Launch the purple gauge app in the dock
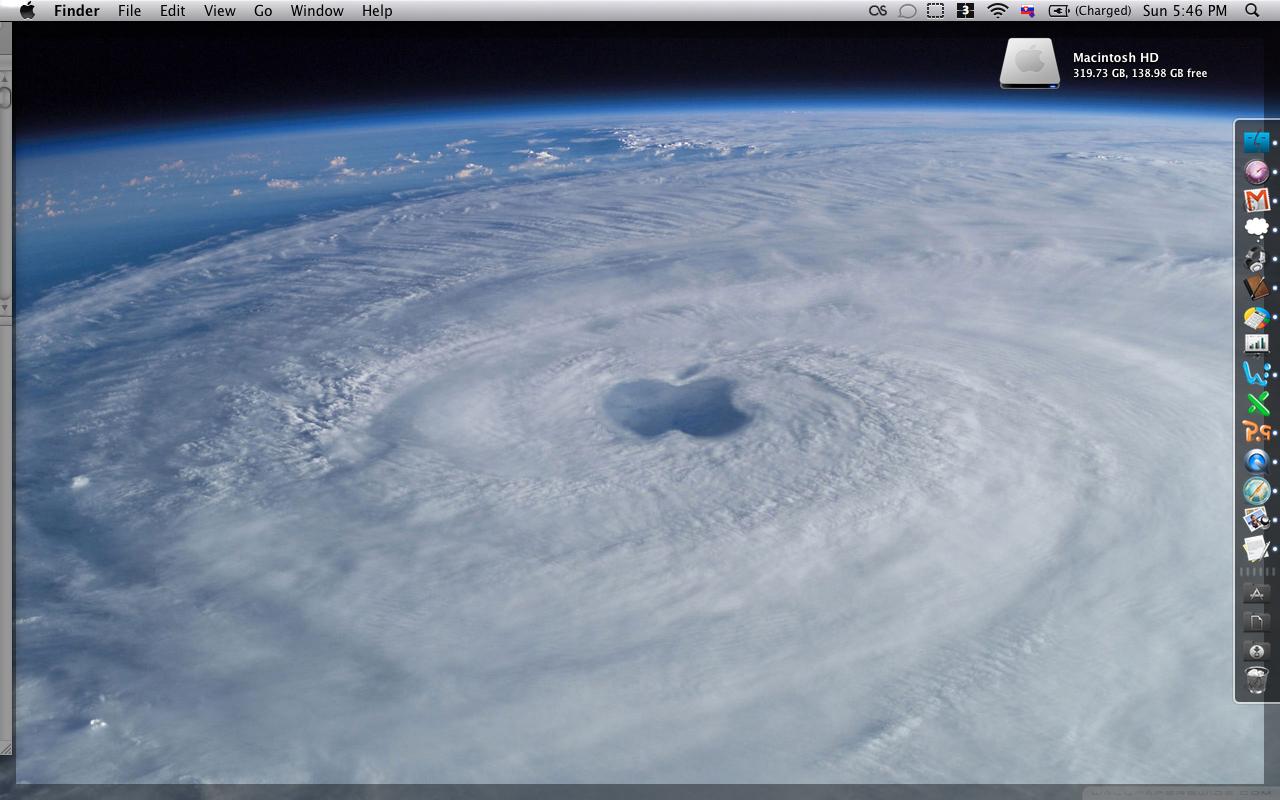The width and height of the screenshot is (1280, 800). (x=1257, y=171)
